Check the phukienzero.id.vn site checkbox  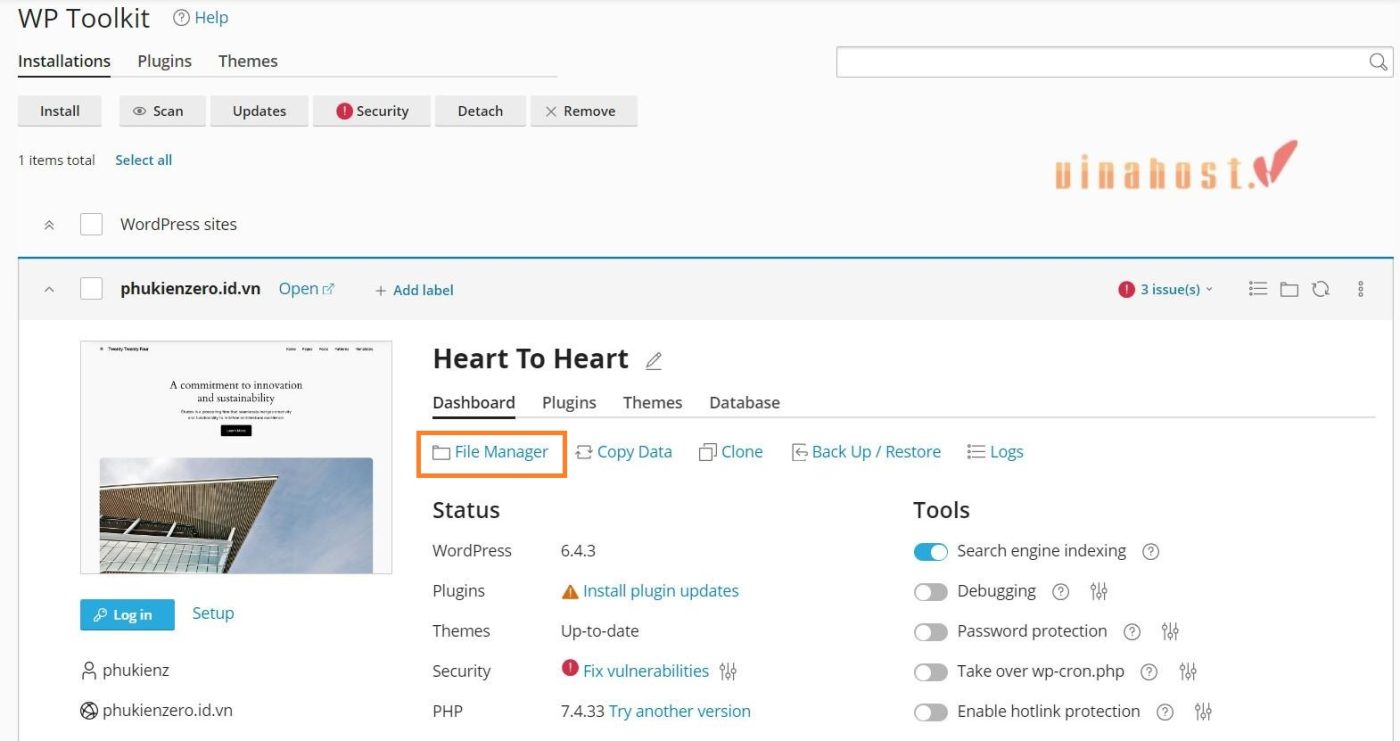coord(91,289)
